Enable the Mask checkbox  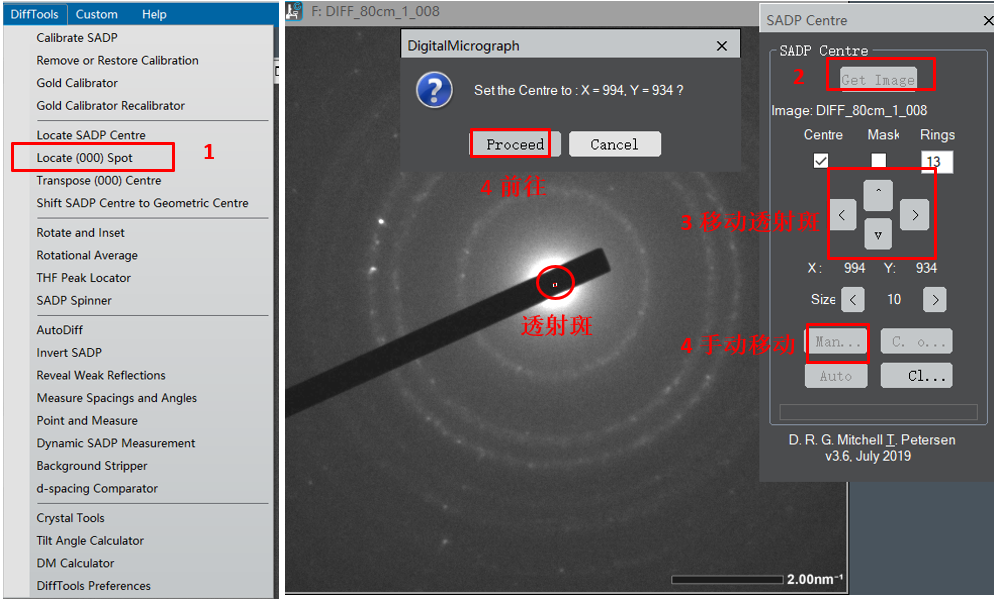point(878,161)
